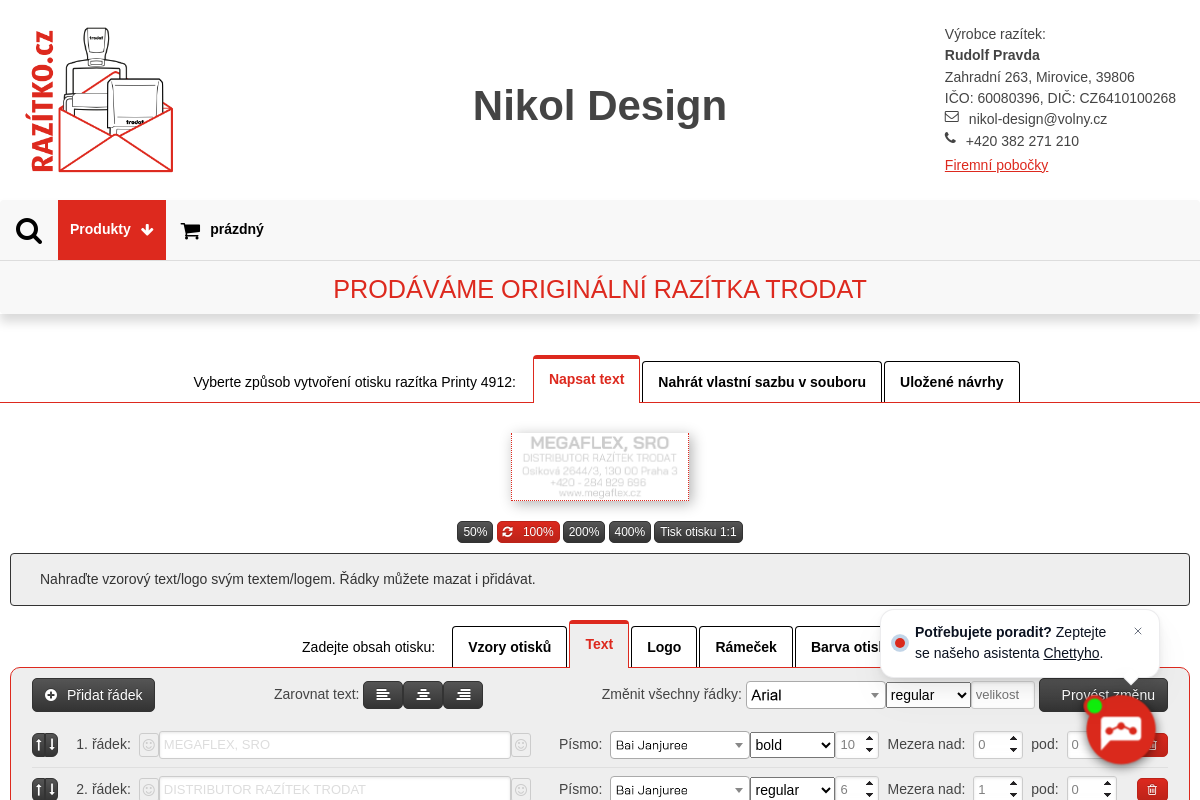
Task: Click the nikol-design@volny.cz email
Action: (1037, 119)
